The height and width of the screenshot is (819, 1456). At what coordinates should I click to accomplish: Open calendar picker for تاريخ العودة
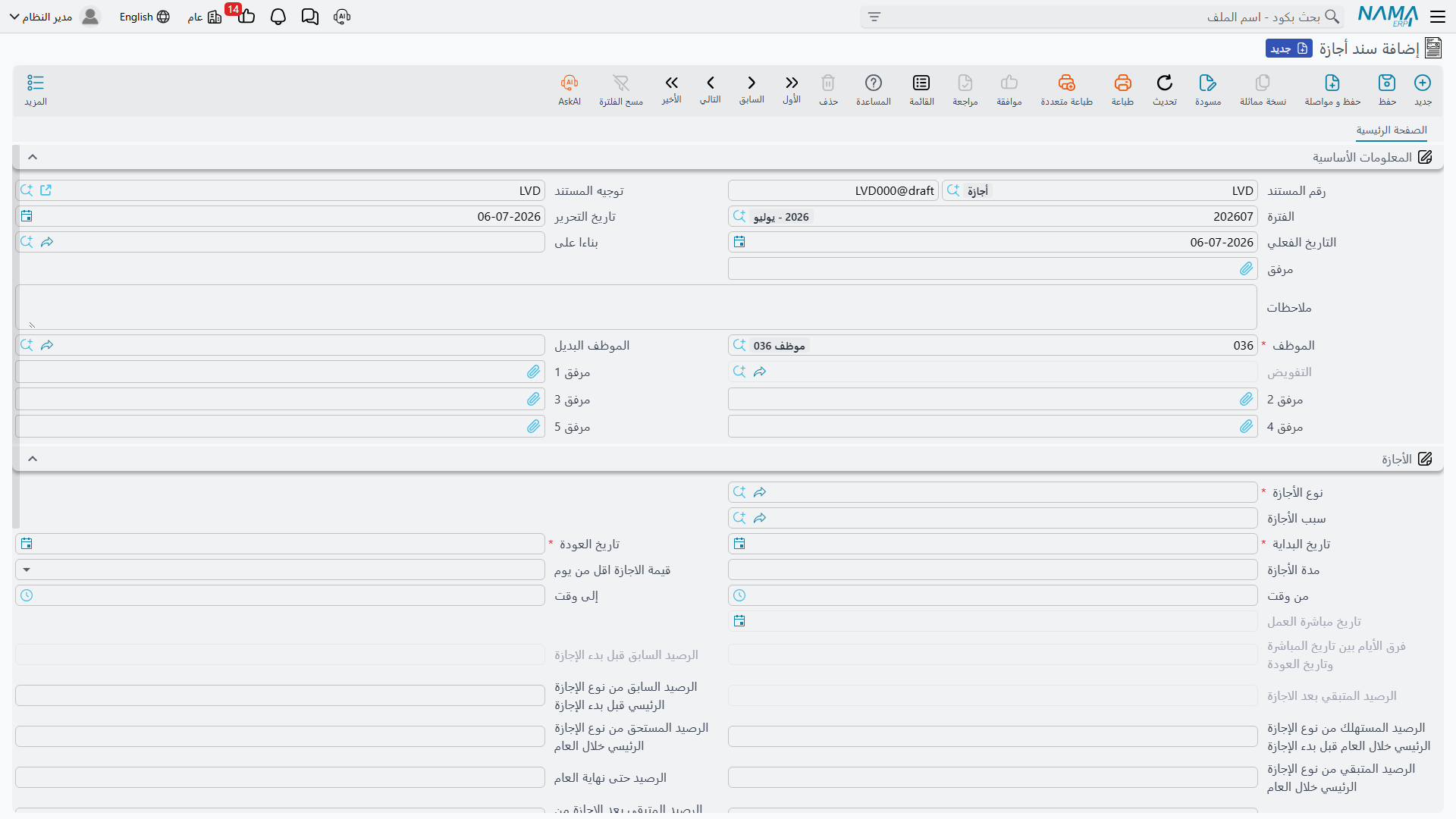click(x=27, y=544)
